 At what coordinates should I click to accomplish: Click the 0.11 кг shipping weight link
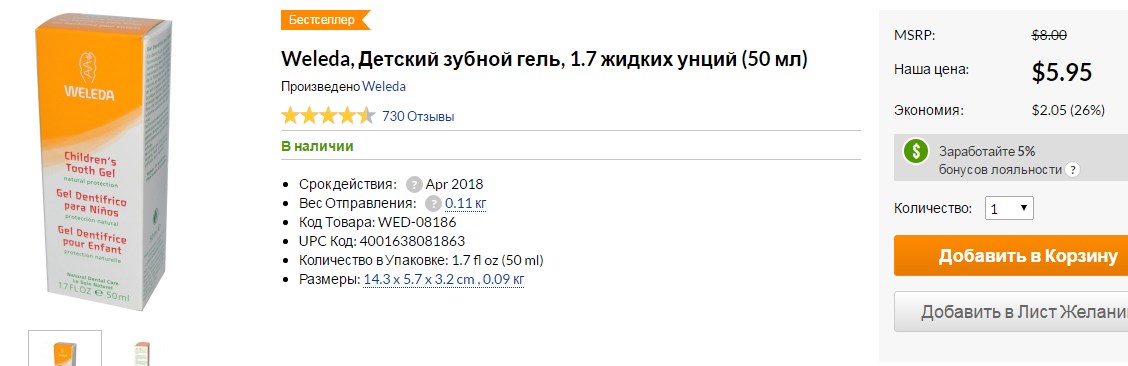pyautogui.click(x=465, y=203)
